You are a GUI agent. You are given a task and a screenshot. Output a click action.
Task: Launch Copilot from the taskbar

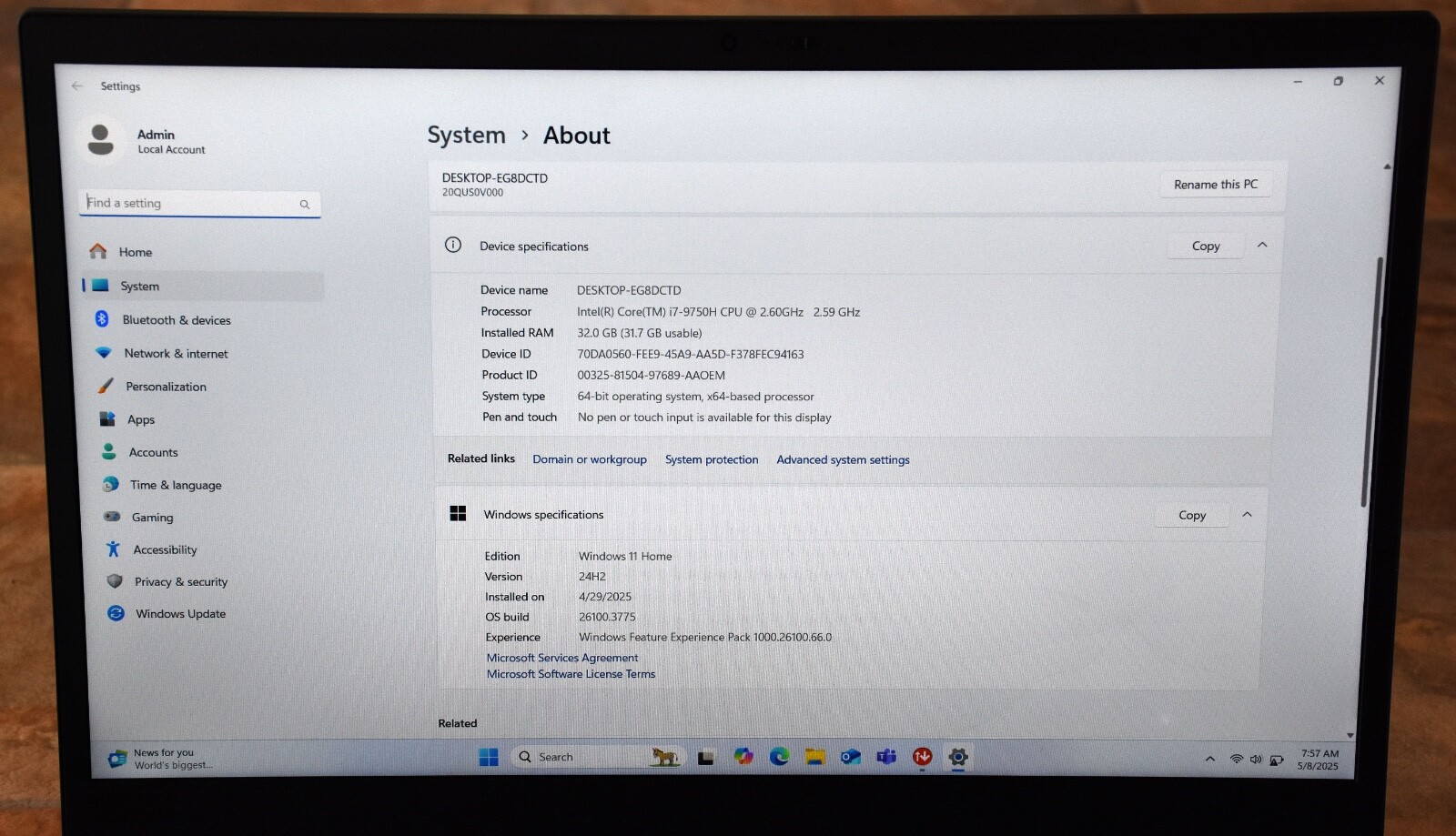tap(743, 757)
